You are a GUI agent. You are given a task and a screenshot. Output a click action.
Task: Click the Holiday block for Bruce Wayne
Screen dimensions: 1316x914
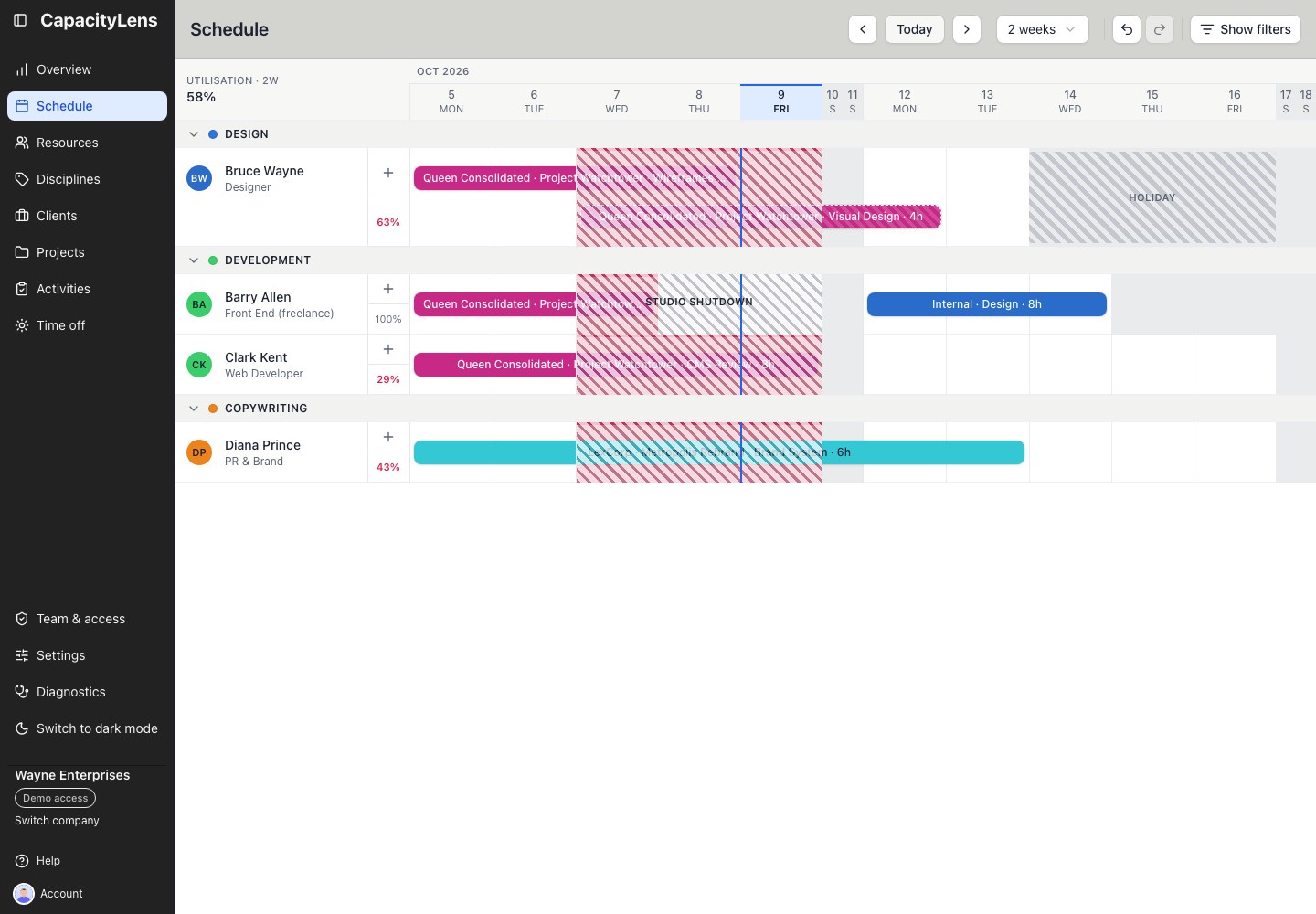coord(1152,197)
